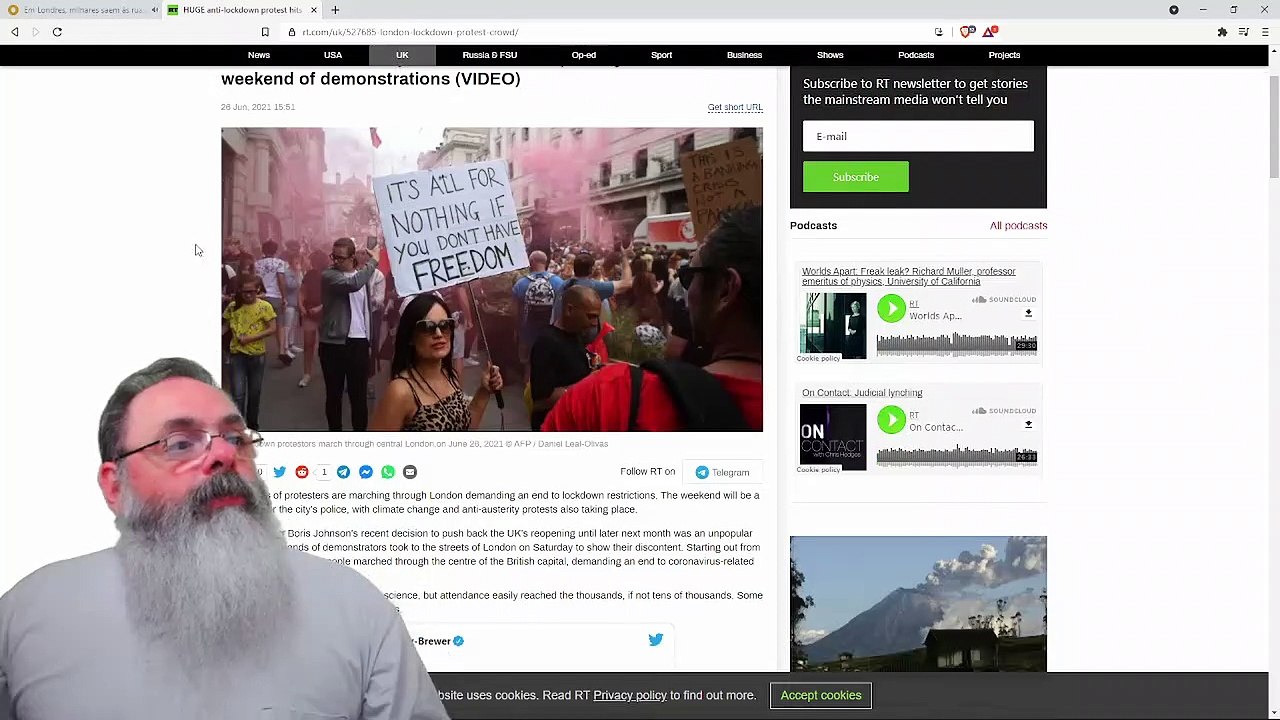This screenshot has width=1280, height=720.
Task: Open the Op-ed section
Action: click(584, 55)
